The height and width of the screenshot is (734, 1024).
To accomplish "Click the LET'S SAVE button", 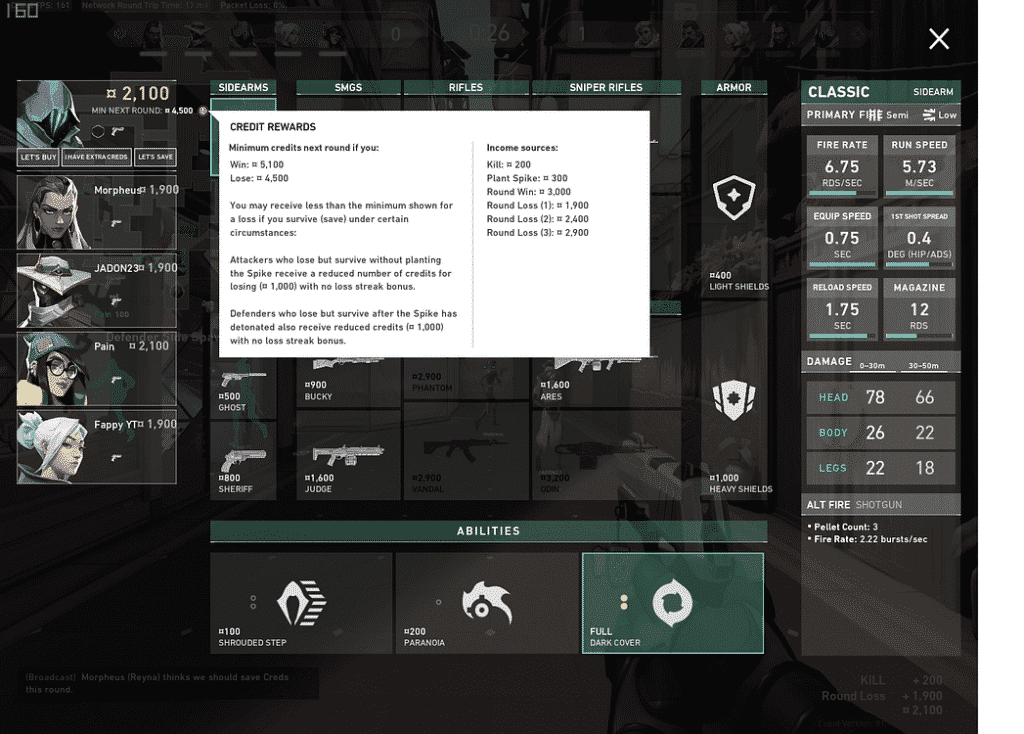I will coord(155,157).
